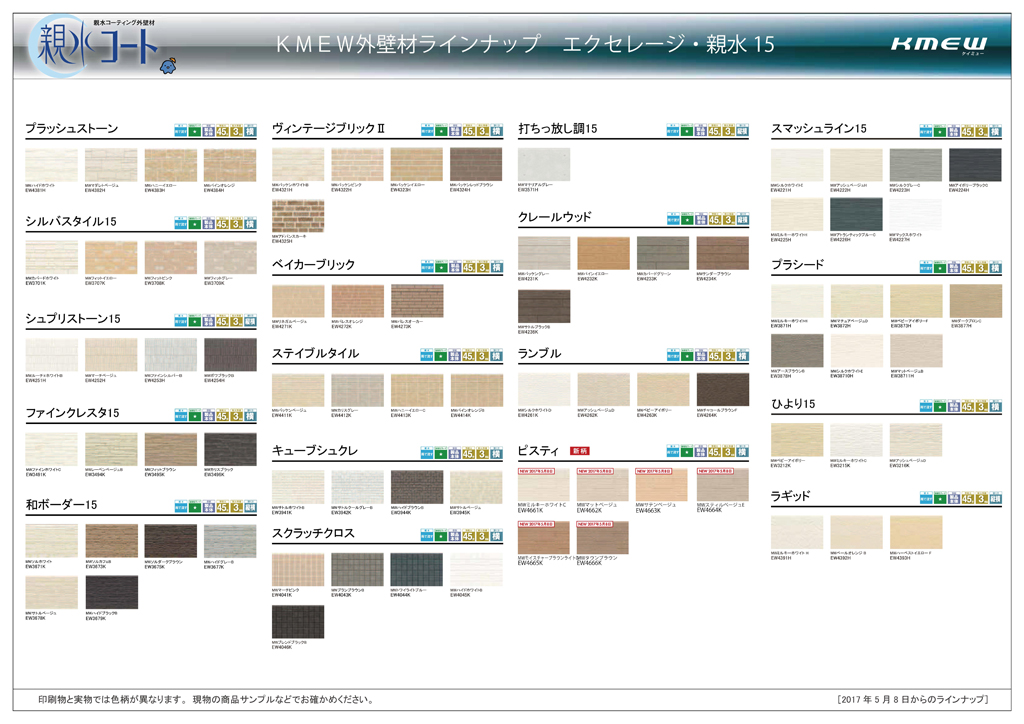Click the green star badge beside 和ボーダー15
This screenshot has width=1024, height=724.
coord(195,507)
